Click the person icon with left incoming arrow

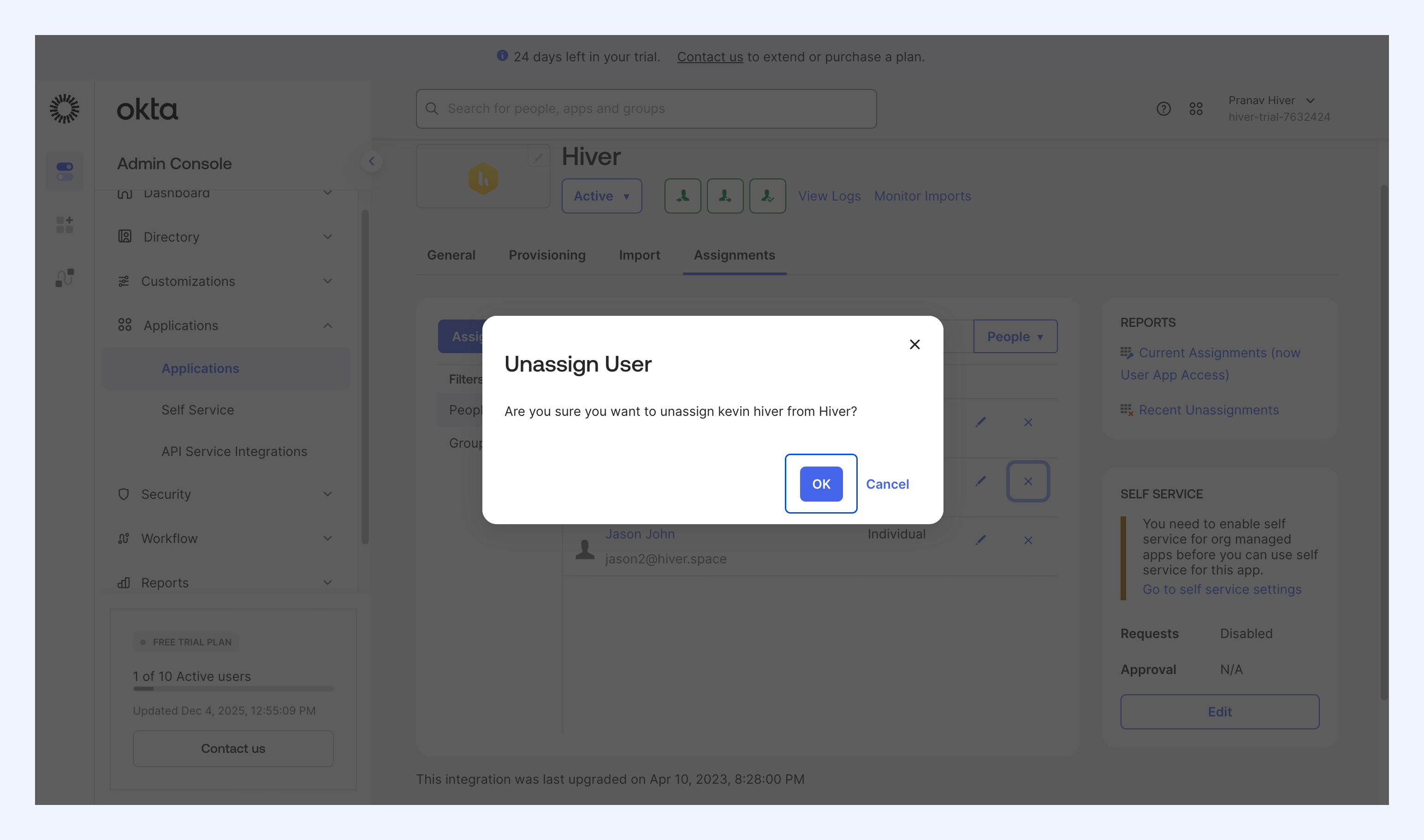point(682,196)
